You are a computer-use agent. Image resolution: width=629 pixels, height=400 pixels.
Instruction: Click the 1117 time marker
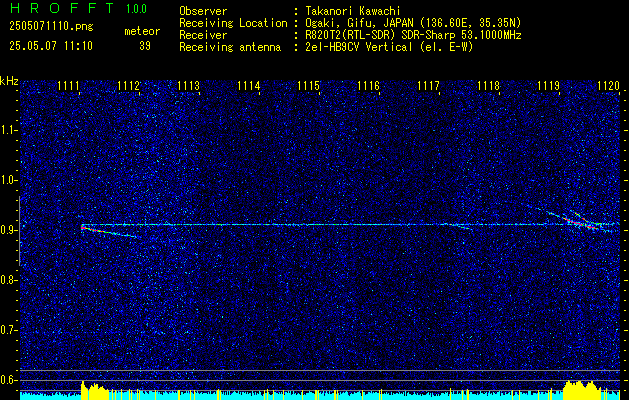pyautogui.click(x=428, y=86)
